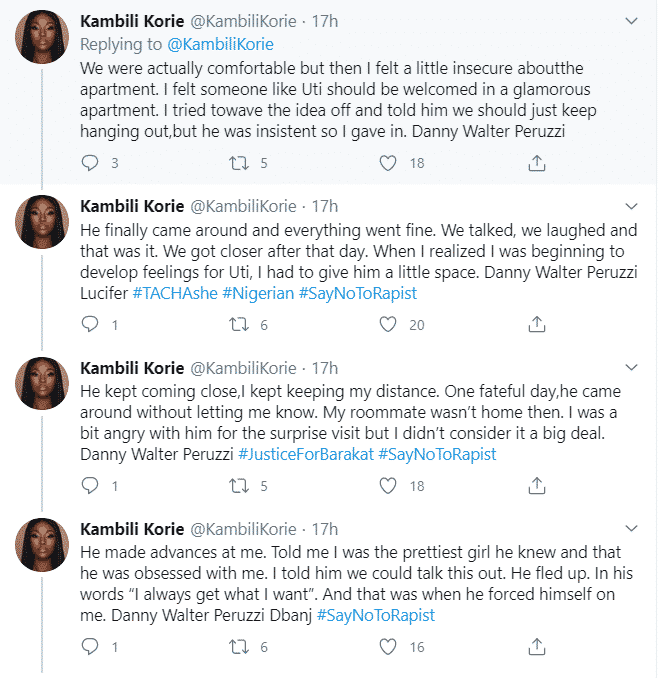This screenshot has width=660, height=678.
Task: Retweet the tweet about the glamorous apartment
Action: [x=240, y=163]
